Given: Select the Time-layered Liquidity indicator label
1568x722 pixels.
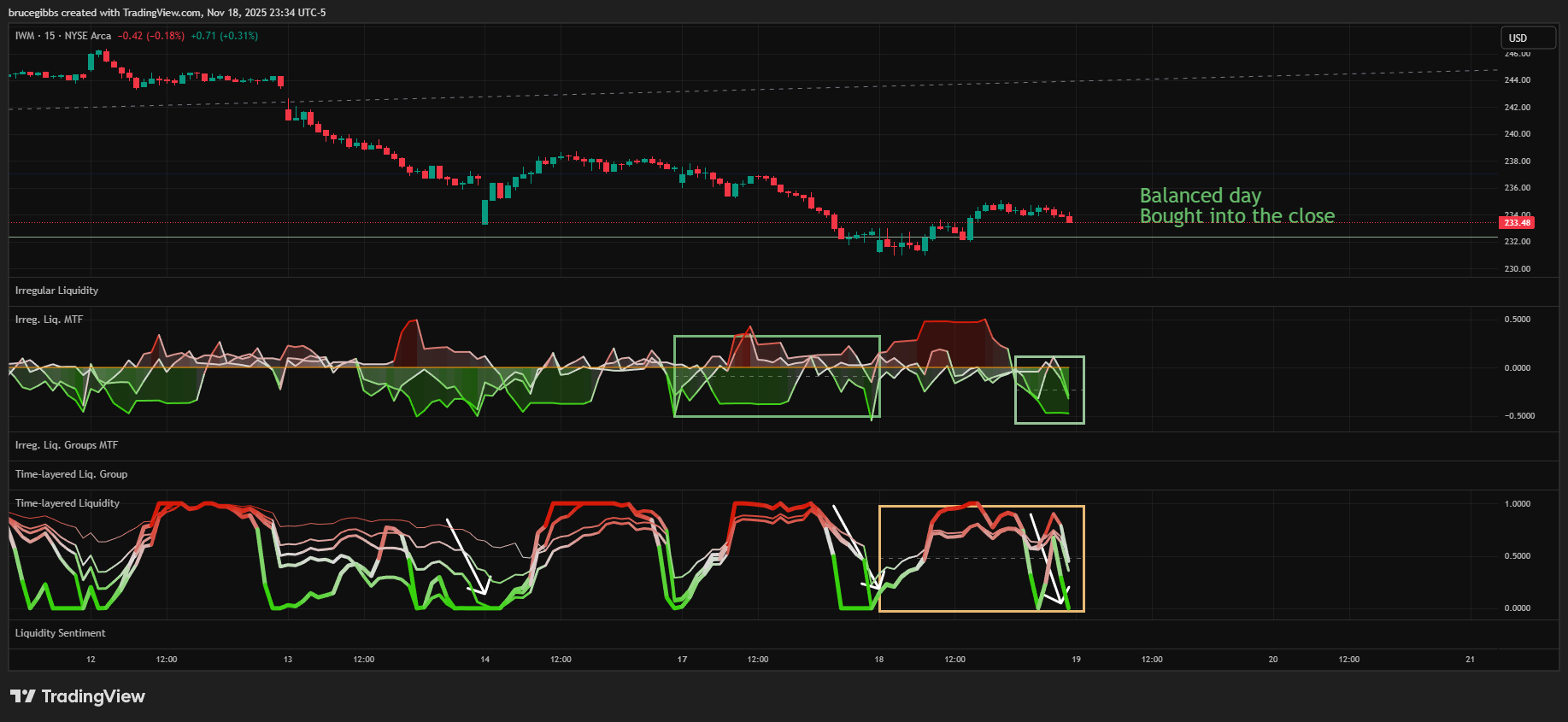Looking at the screenshot, I should pyautogui.click(x=68, y=503).
